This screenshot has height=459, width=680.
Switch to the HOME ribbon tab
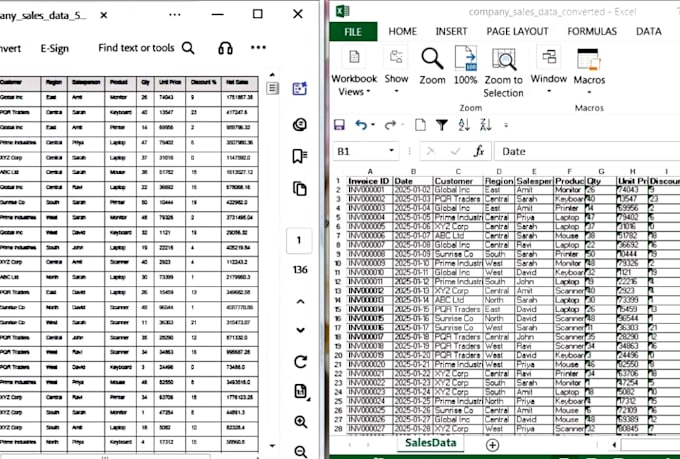click(402, 32)
